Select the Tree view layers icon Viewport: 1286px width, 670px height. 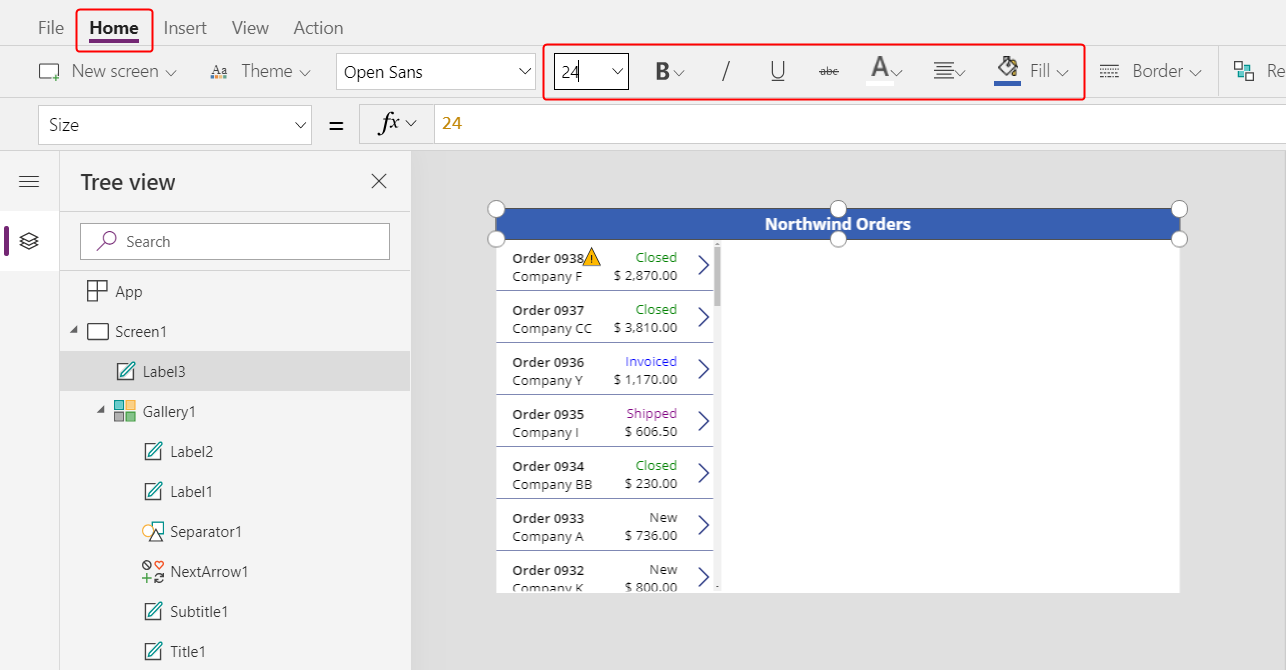coord(29,240)
